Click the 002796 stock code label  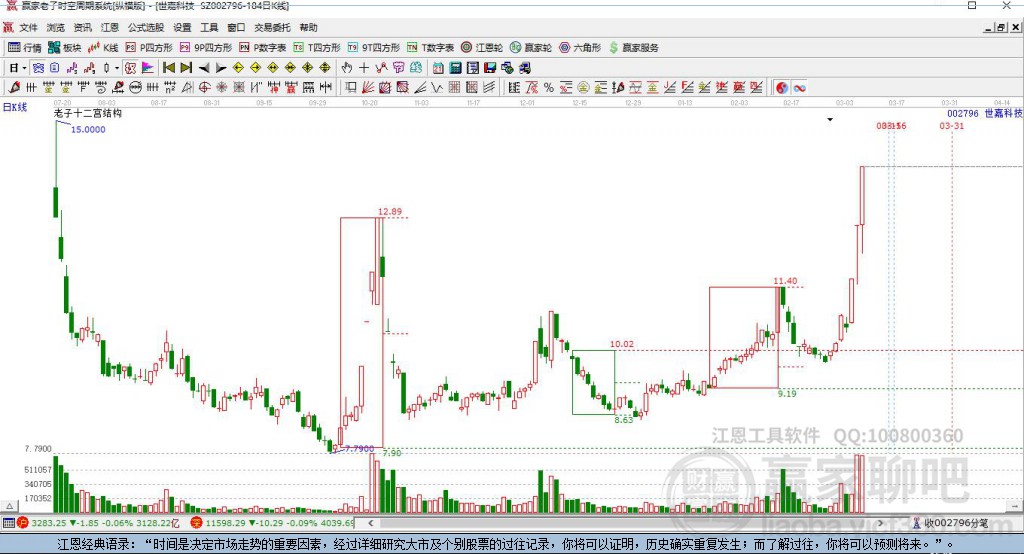pyautogui.click(x=963, y=113)
